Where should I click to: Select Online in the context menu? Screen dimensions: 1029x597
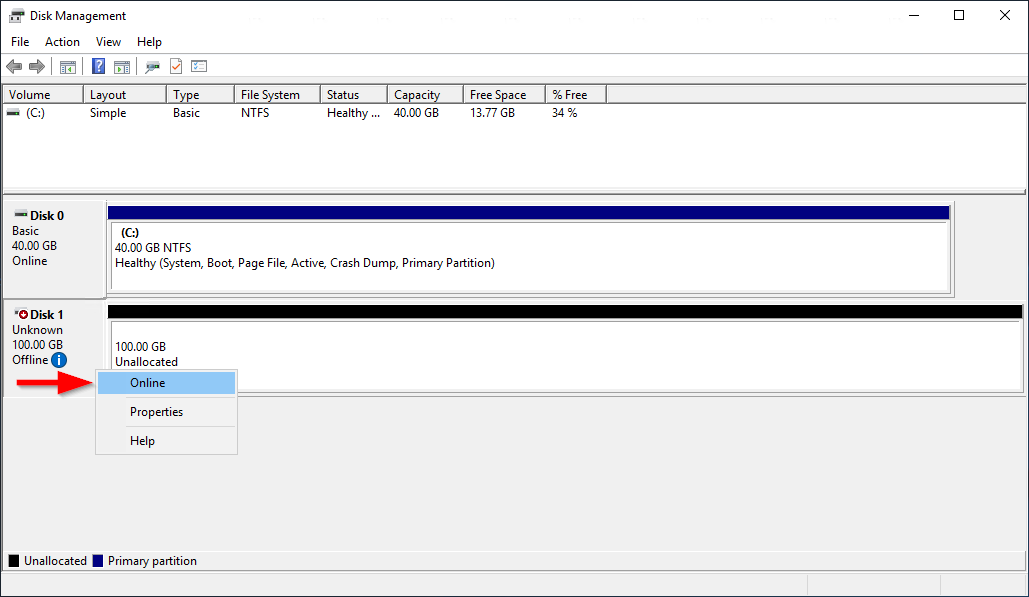(147, 382)
